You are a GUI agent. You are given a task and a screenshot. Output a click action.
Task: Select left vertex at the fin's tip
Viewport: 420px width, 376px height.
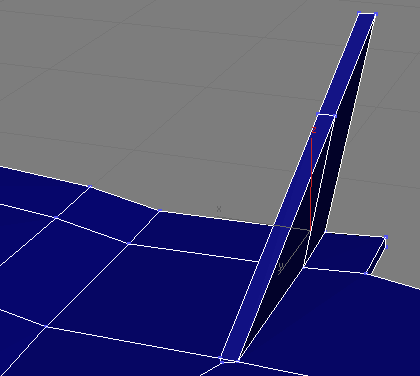coord(359,13)
